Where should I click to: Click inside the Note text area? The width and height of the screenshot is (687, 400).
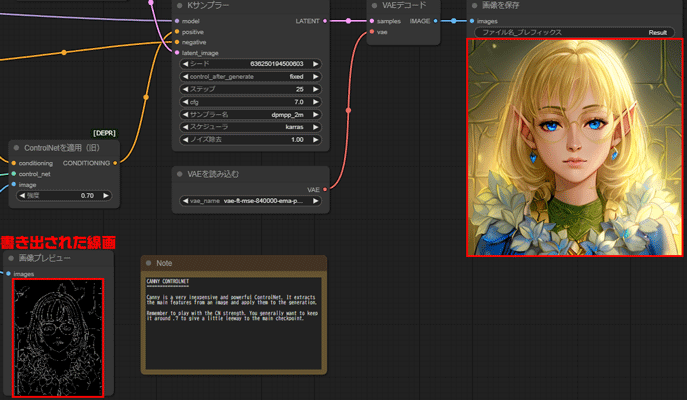(x=234, y=323)
